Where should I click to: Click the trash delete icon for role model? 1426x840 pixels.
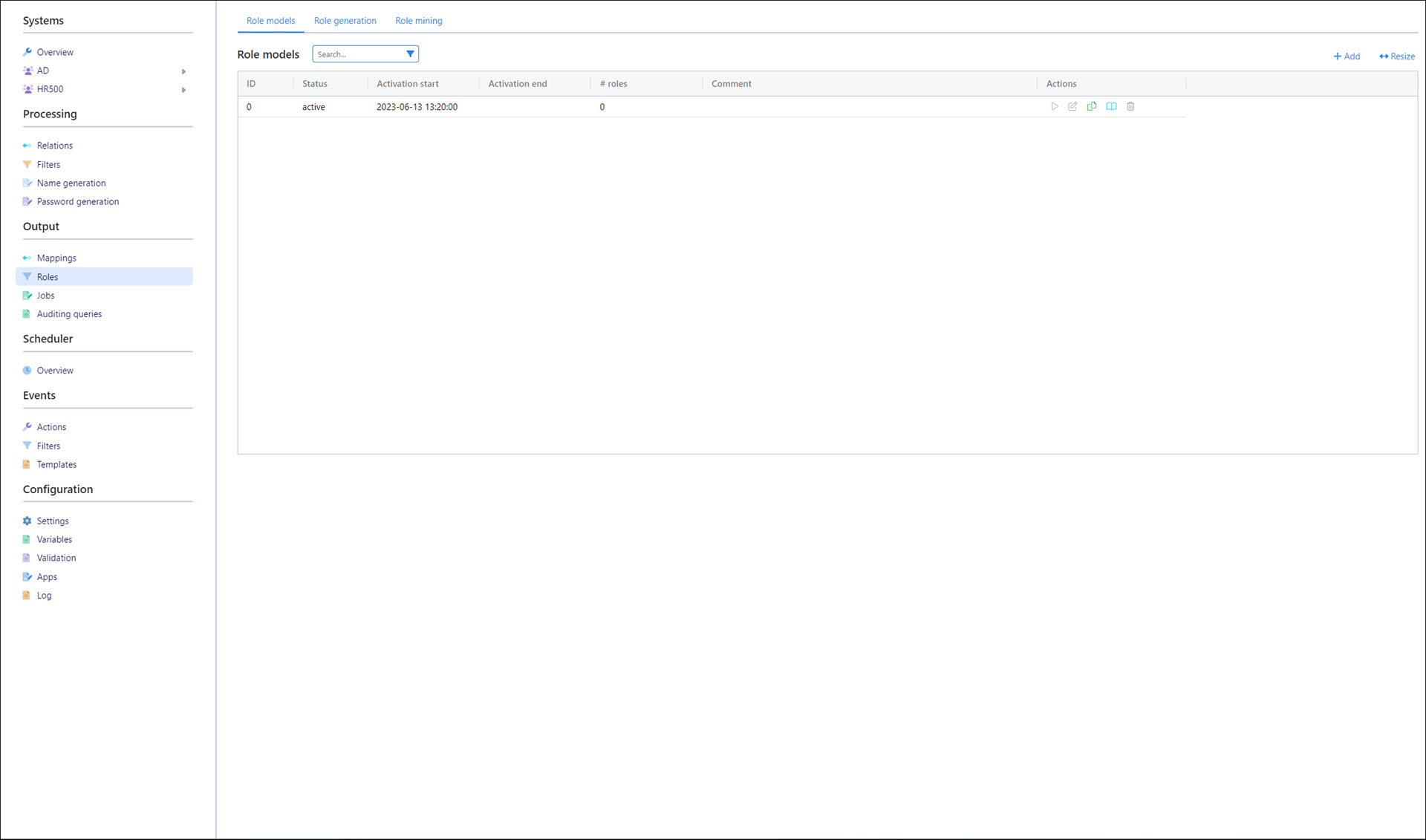click(x=1130, y=106)
